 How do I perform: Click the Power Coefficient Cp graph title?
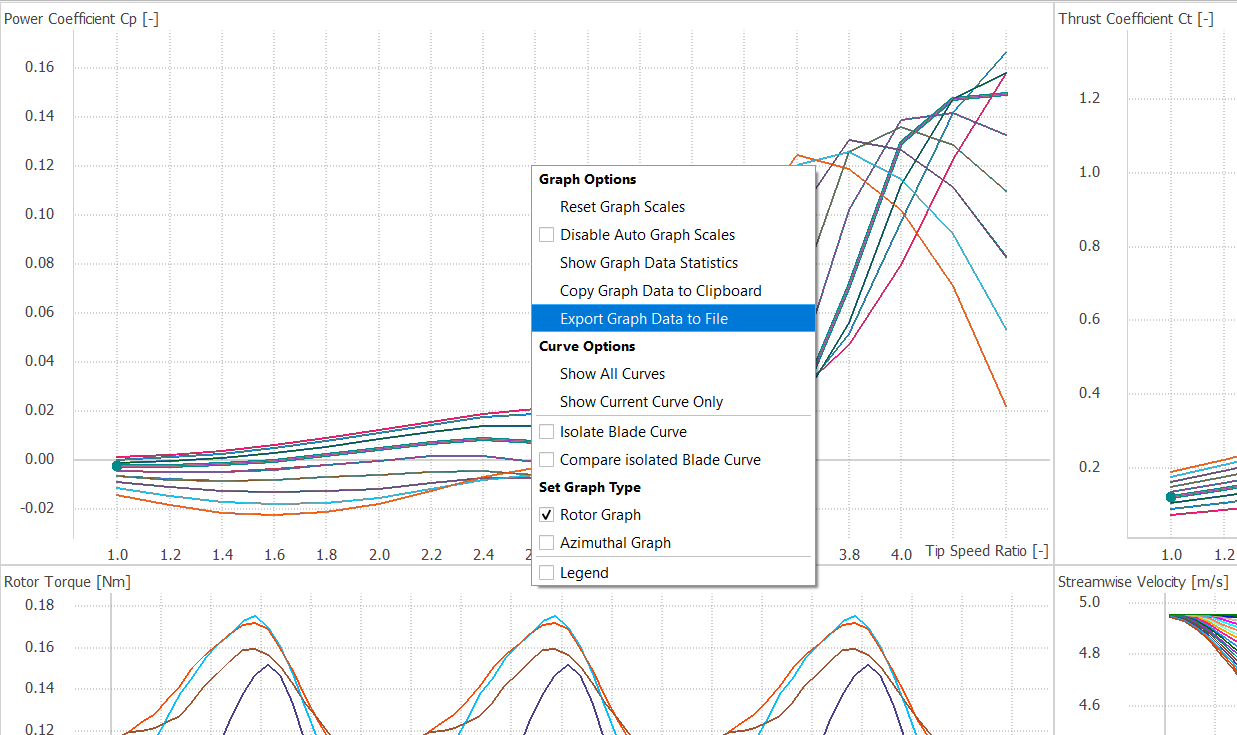[x=82, y=19]
